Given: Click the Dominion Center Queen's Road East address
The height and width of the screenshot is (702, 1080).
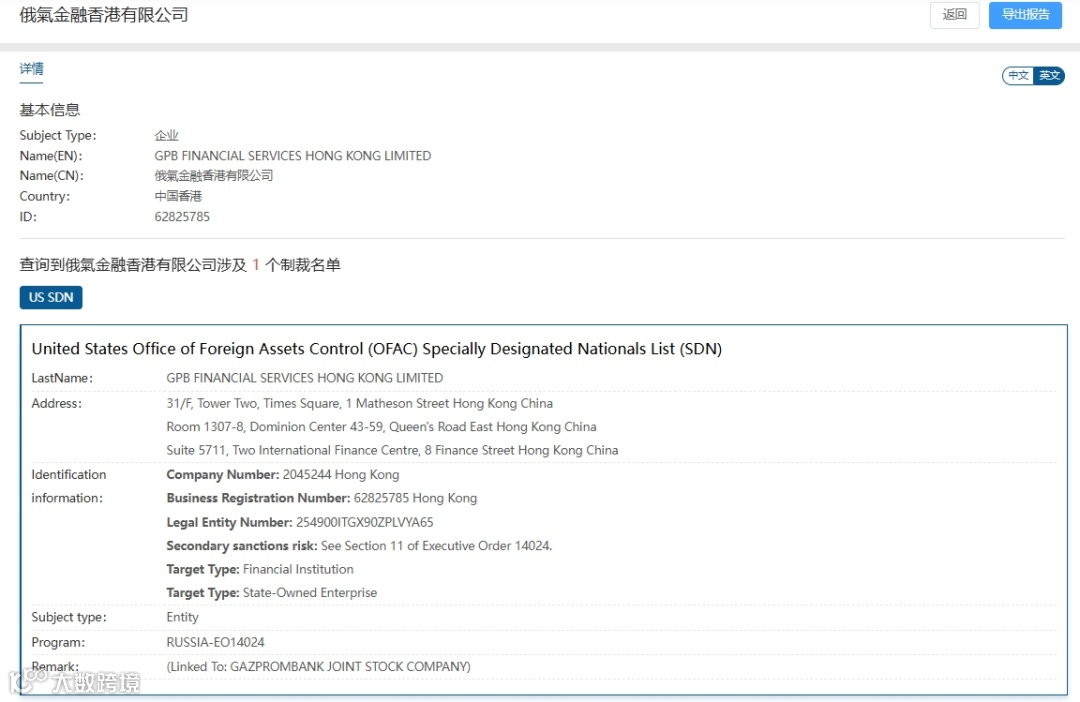Looking at the screenshot, I should pos(382,427).
